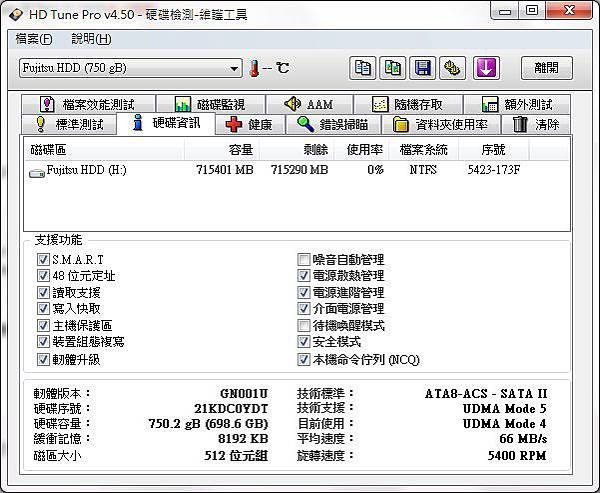This screenshot has height=493, width=600.
Task: Click the buffer value 8192 KB
Action: click(x=243, y=439)
